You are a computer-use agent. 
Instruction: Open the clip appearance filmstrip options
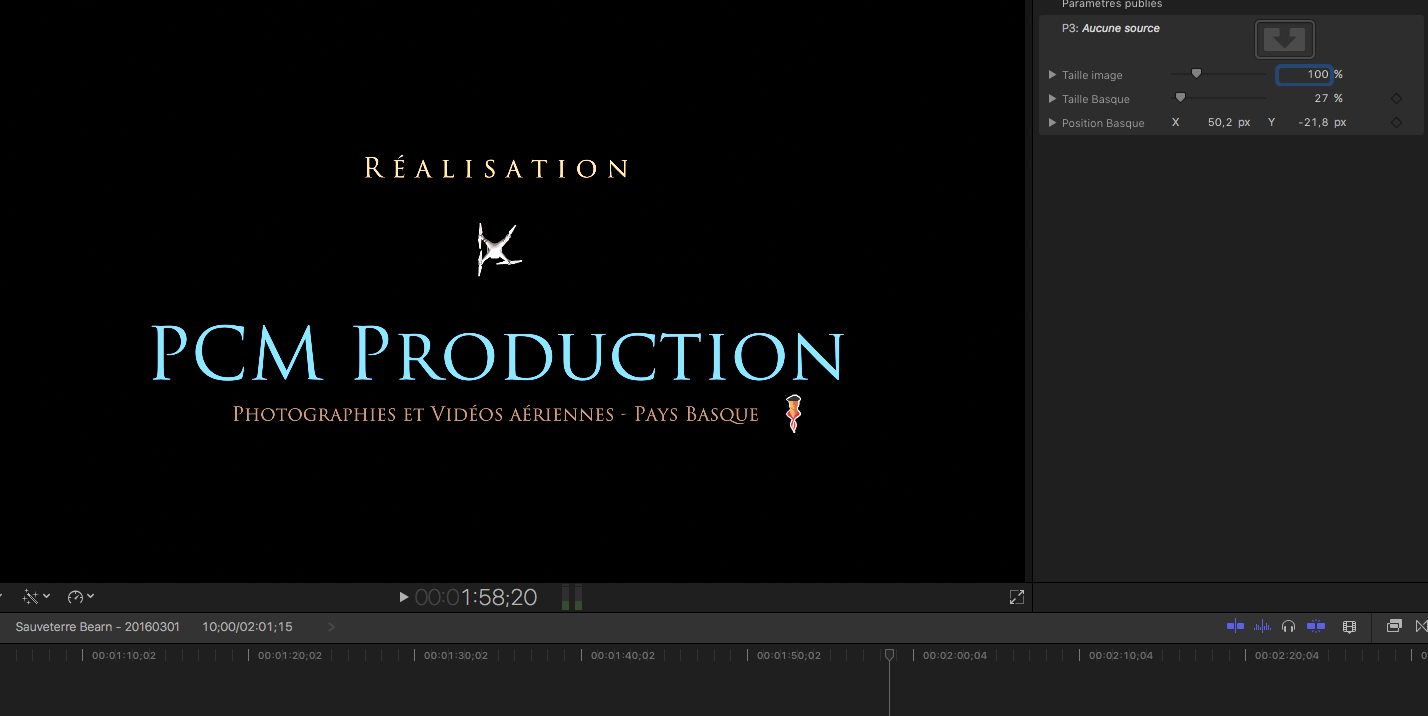coord(1349,626)
